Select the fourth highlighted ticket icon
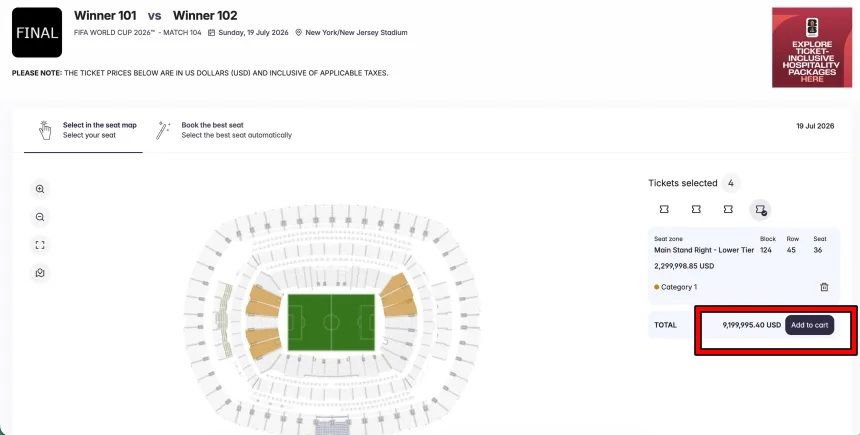Image resolution: width=860 pixels, height=435 pixels. pyautogui.click(x=761, y=209)
